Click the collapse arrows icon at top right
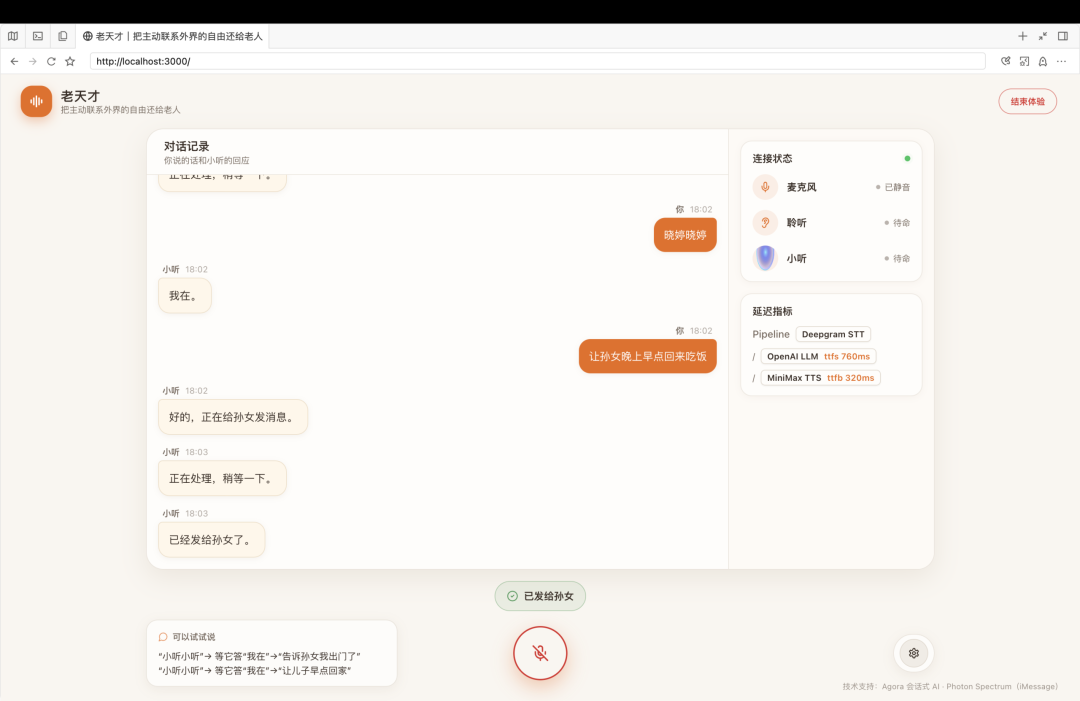The height and width of the screenshot is (701, 1080). tap(1043, 36)
